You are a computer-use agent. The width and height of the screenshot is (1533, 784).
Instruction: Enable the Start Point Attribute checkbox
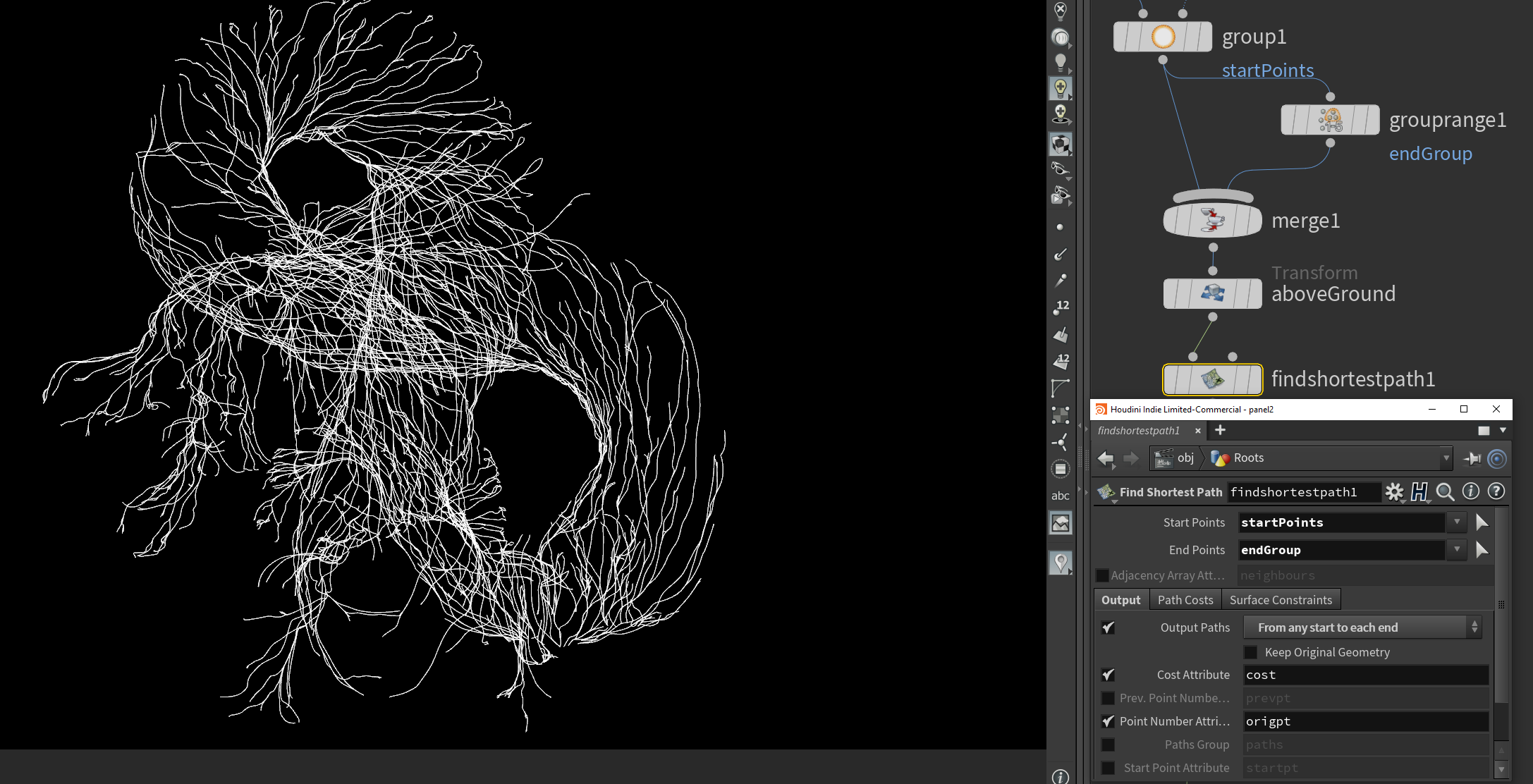point(1108,768)
